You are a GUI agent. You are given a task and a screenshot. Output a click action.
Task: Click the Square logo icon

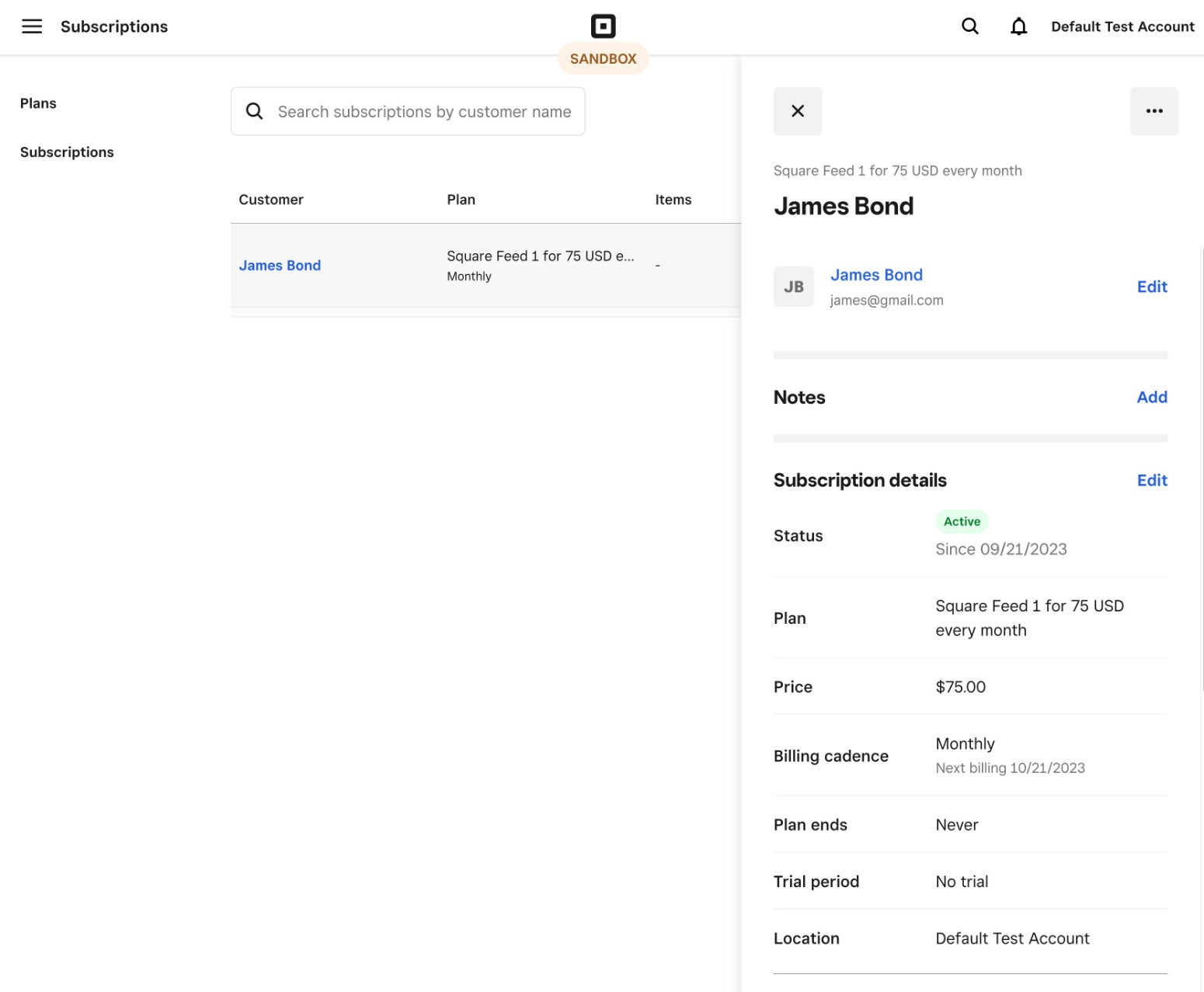point(603,26)
